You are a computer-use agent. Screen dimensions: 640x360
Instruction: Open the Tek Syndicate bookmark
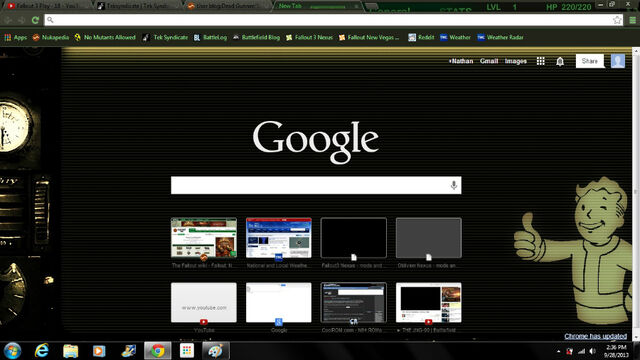(x=165, y=38)
